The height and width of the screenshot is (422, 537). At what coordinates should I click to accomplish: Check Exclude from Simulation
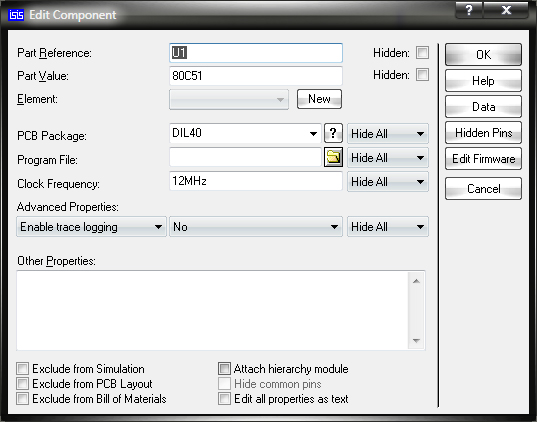coord(23,369)
